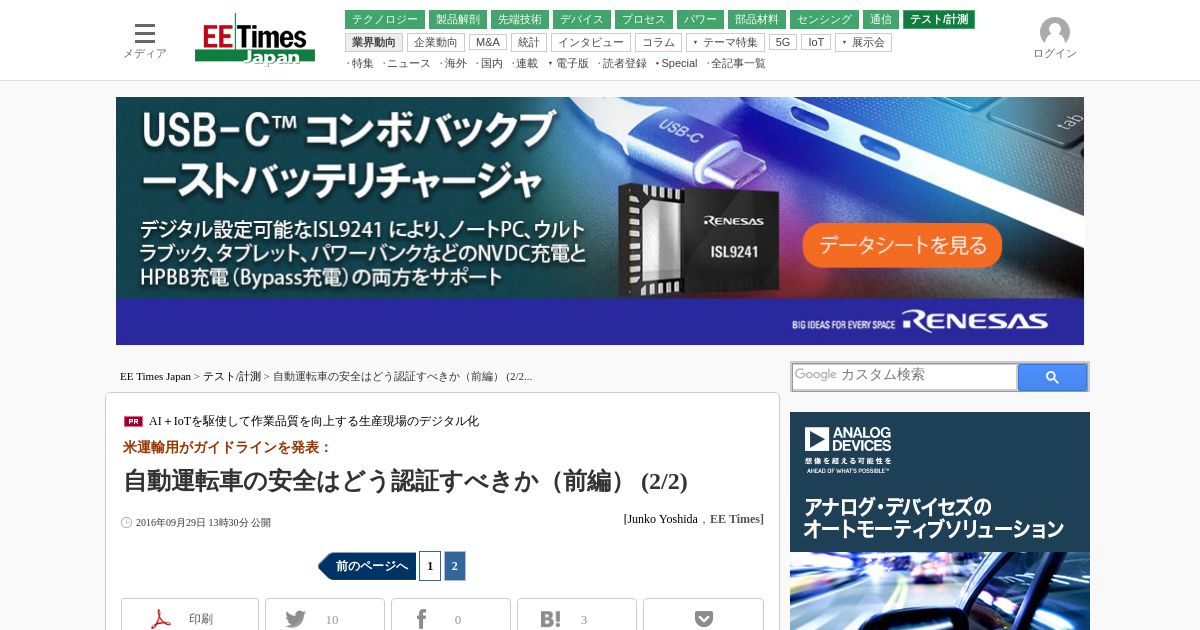
Task: Select the 業界動向 submenu item
Action: pyautogui.click(x=374, y=42)
